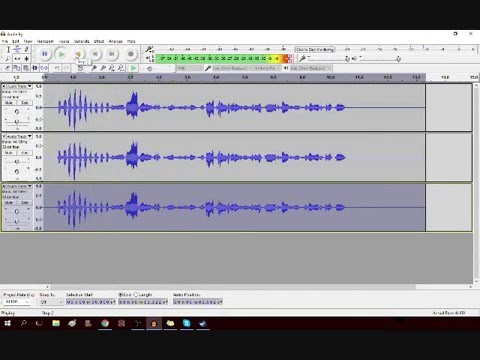480x360 pixels.
Task: Select the Length radio button
Action: pyautogui.click(x=136, y=295)
